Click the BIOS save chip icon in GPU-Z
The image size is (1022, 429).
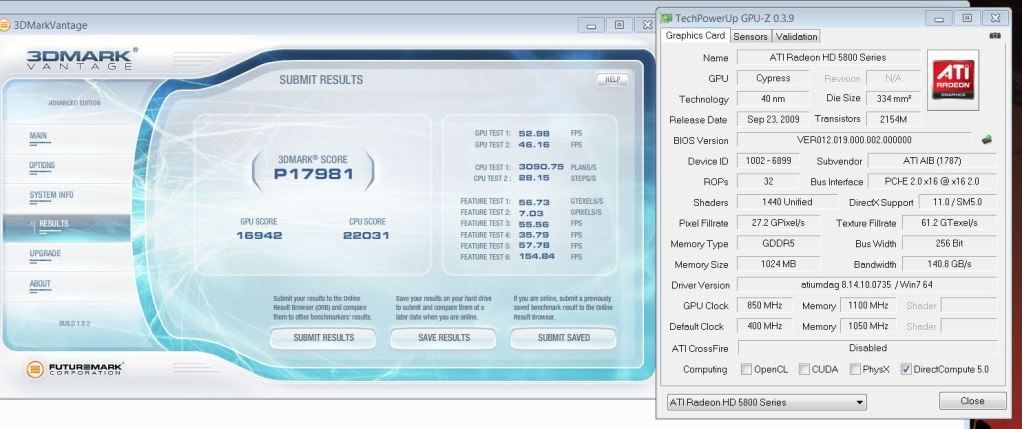[986, 139]
